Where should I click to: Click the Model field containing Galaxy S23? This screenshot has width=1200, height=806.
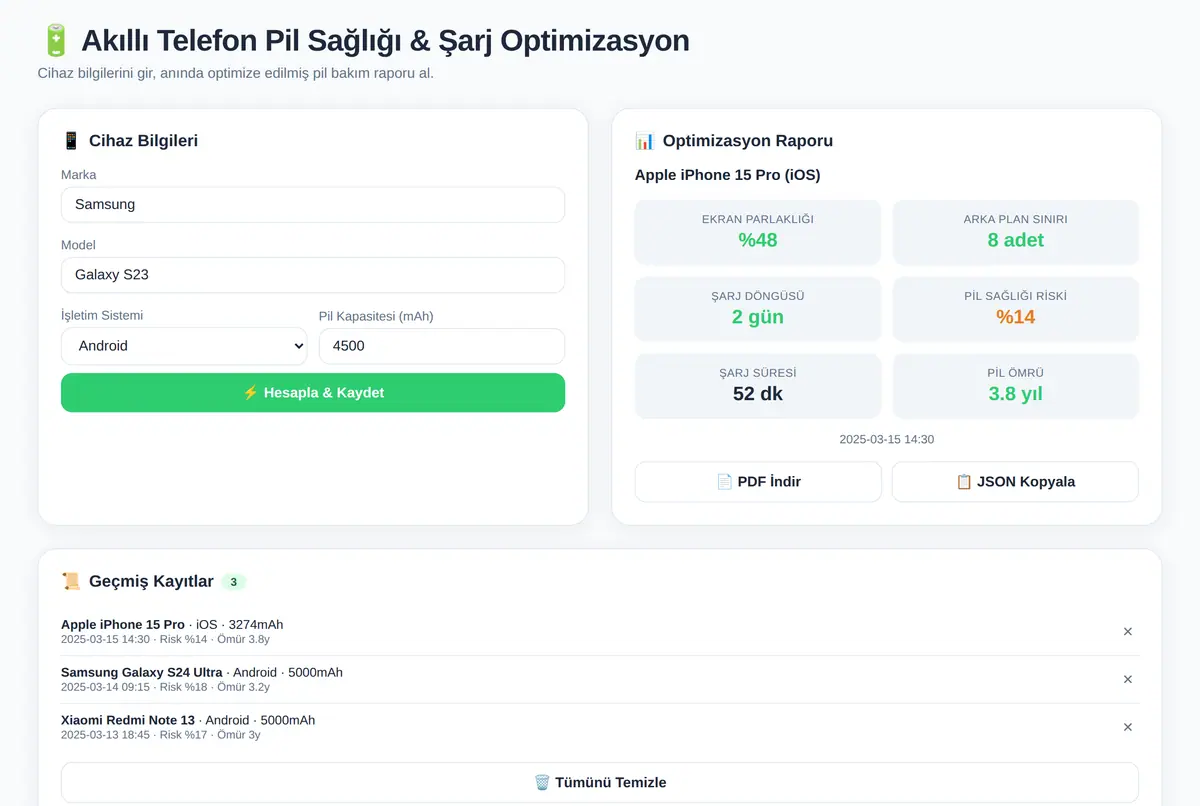pyautogui.click(x=313, y=274)
